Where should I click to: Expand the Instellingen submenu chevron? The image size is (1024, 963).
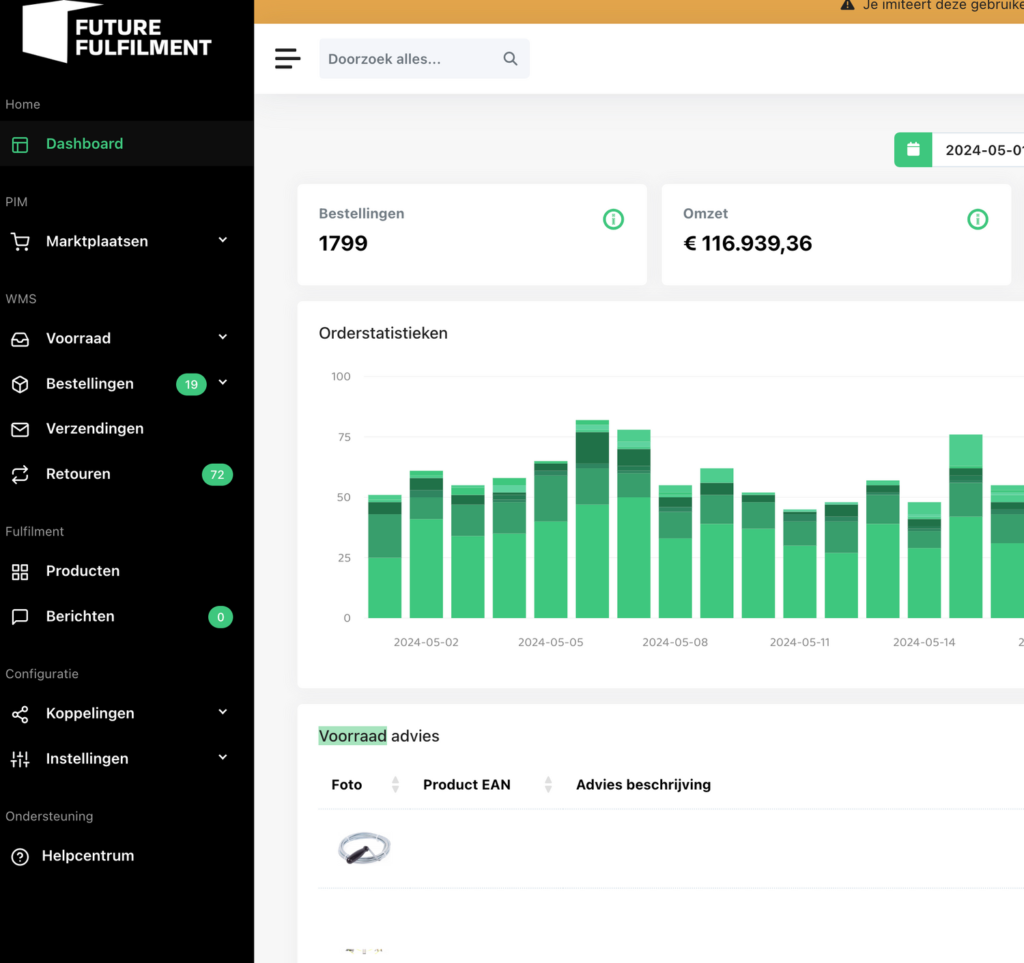pos(223,758)
